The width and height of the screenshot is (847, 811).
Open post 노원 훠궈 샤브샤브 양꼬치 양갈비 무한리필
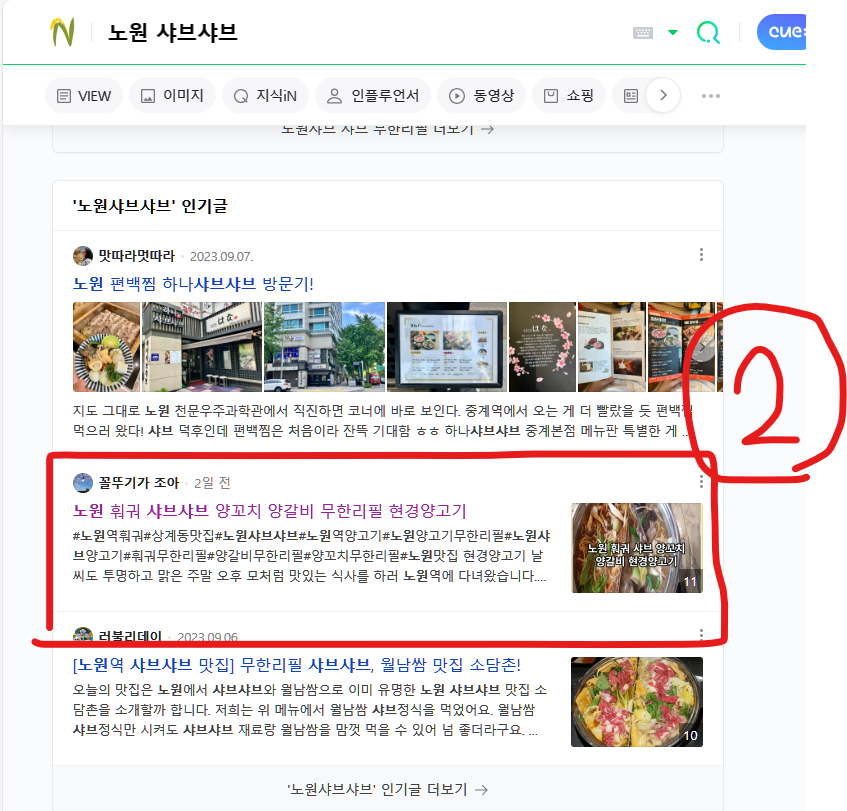270,511
